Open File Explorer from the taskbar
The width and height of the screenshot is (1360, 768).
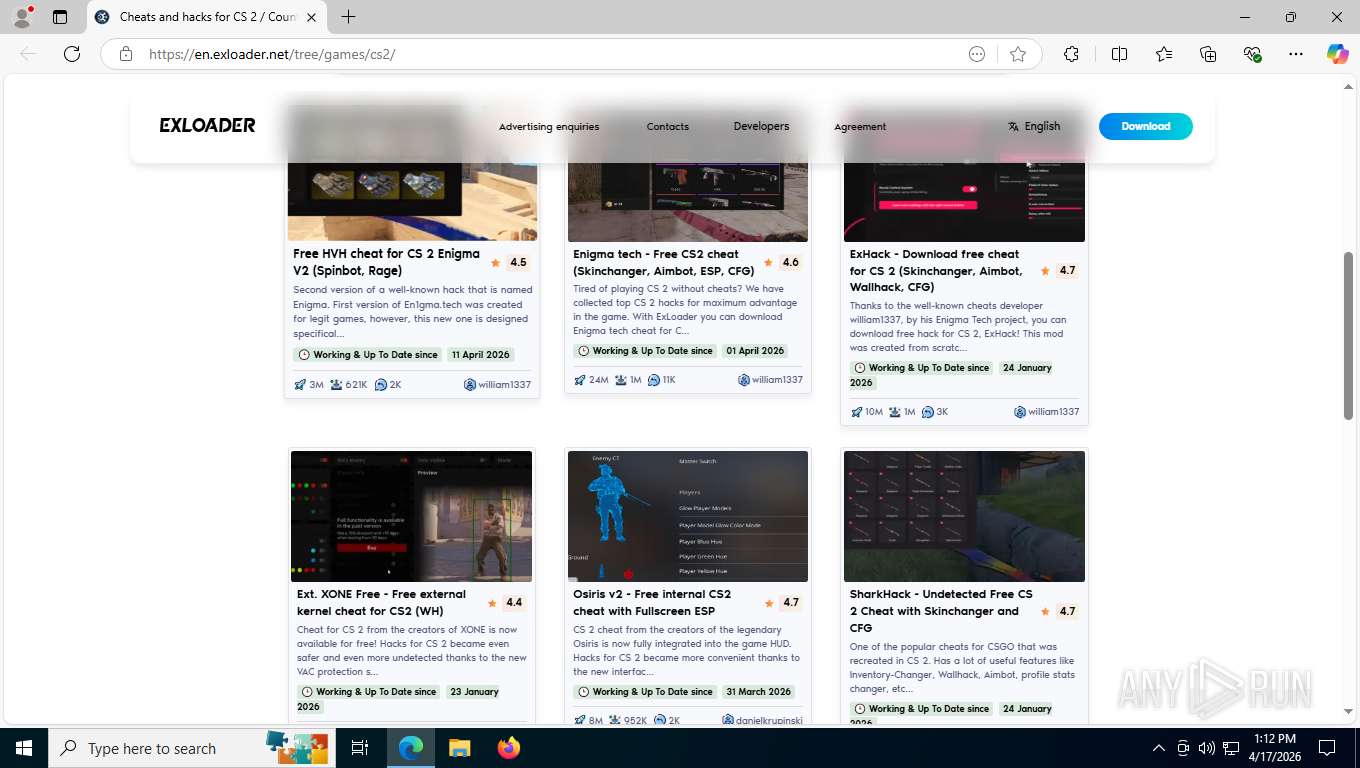[x=459, y=748]
